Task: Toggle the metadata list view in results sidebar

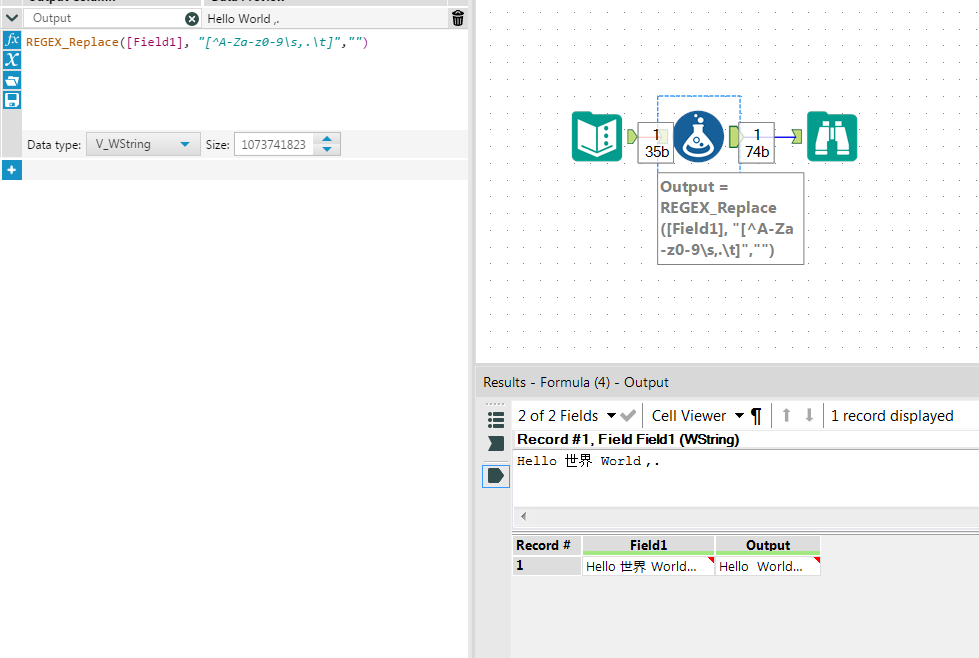Action: [x=495, y=419]
